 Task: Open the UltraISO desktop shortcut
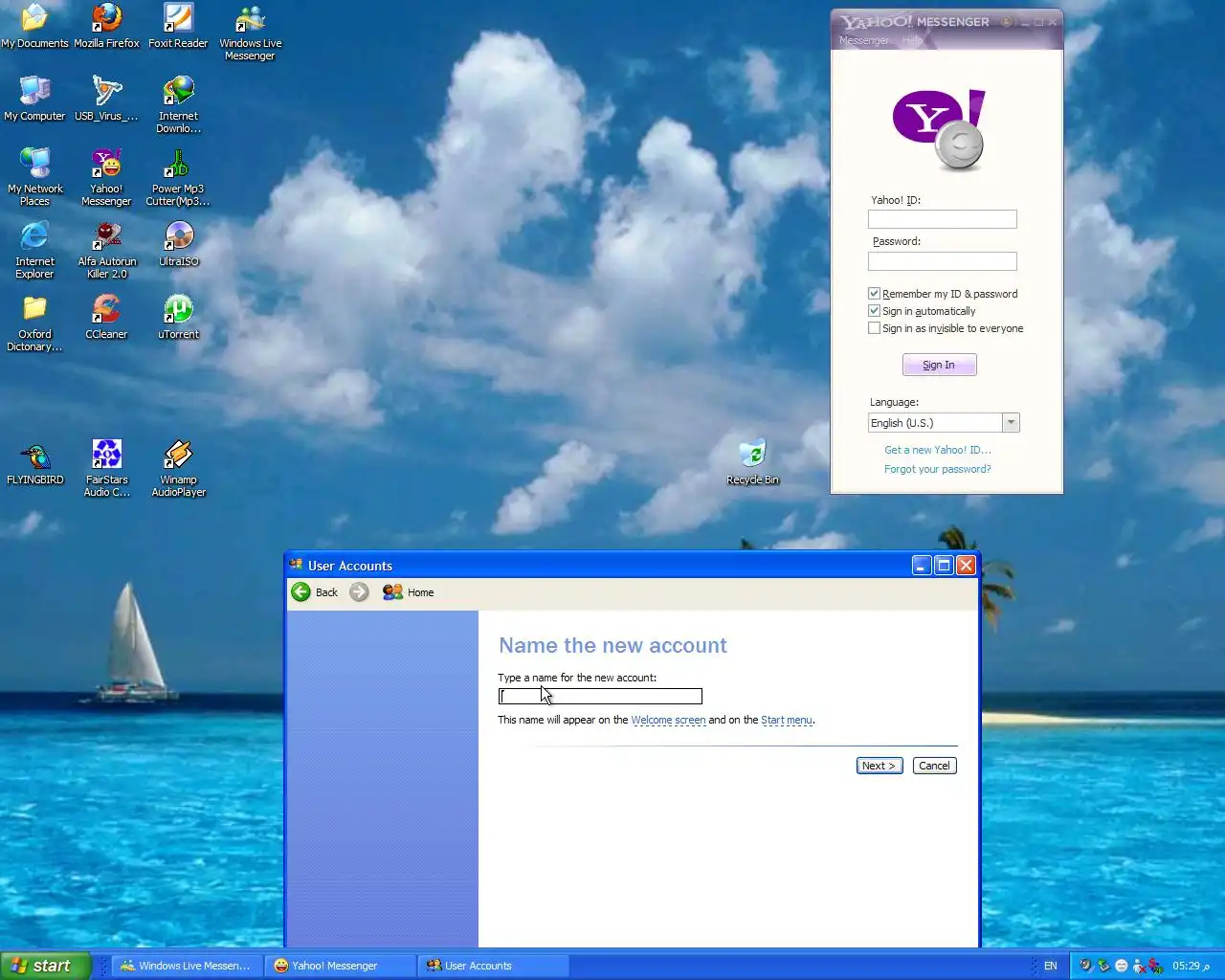178,245
